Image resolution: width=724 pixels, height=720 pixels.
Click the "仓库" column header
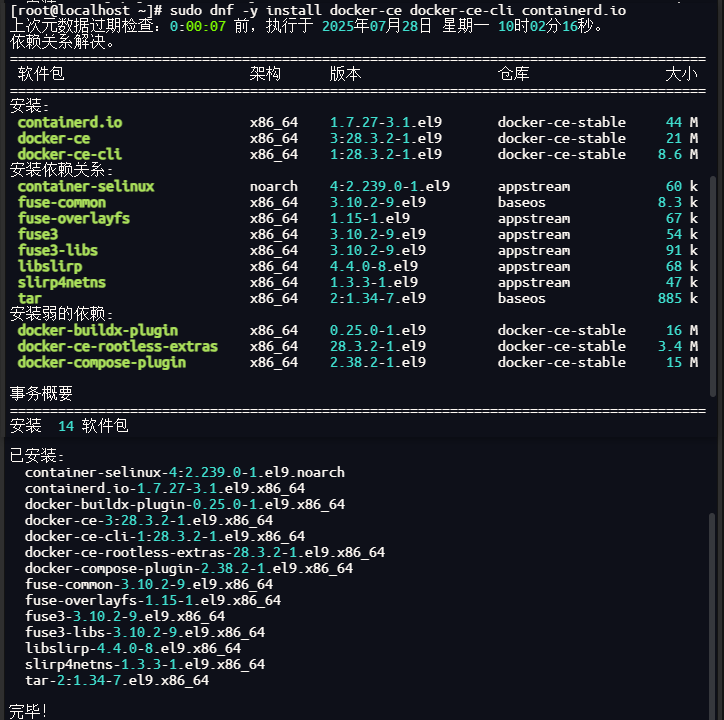click(x=513, y=74)
